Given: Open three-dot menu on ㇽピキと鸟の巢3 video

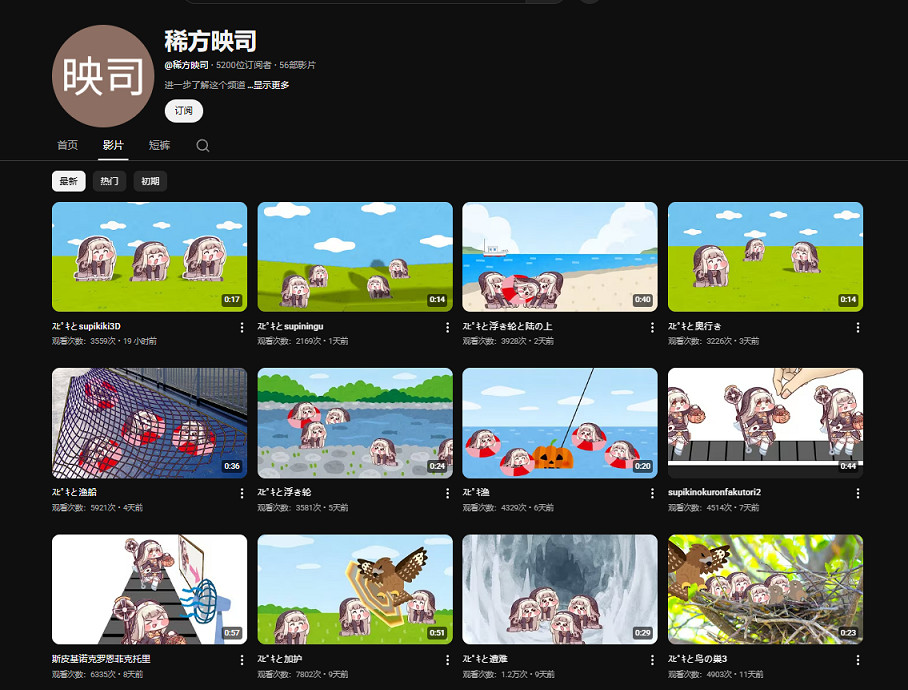Looking at the screenshot, I should click(x=857, y=660).
